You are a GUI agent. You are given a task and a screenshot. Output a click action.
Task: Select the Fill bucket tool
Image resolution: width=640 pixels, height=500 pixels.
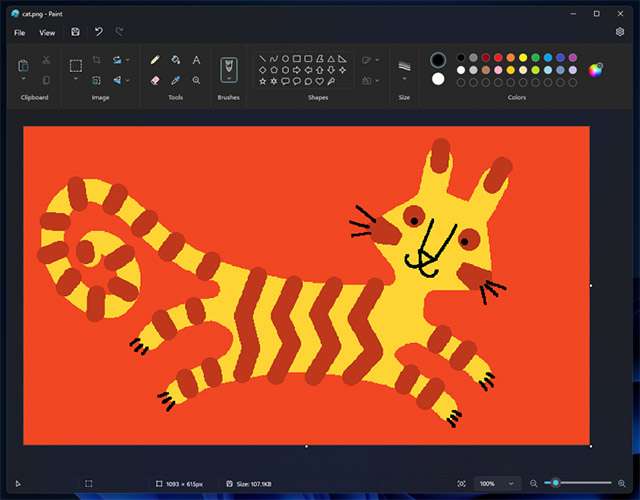coord(176,60)
